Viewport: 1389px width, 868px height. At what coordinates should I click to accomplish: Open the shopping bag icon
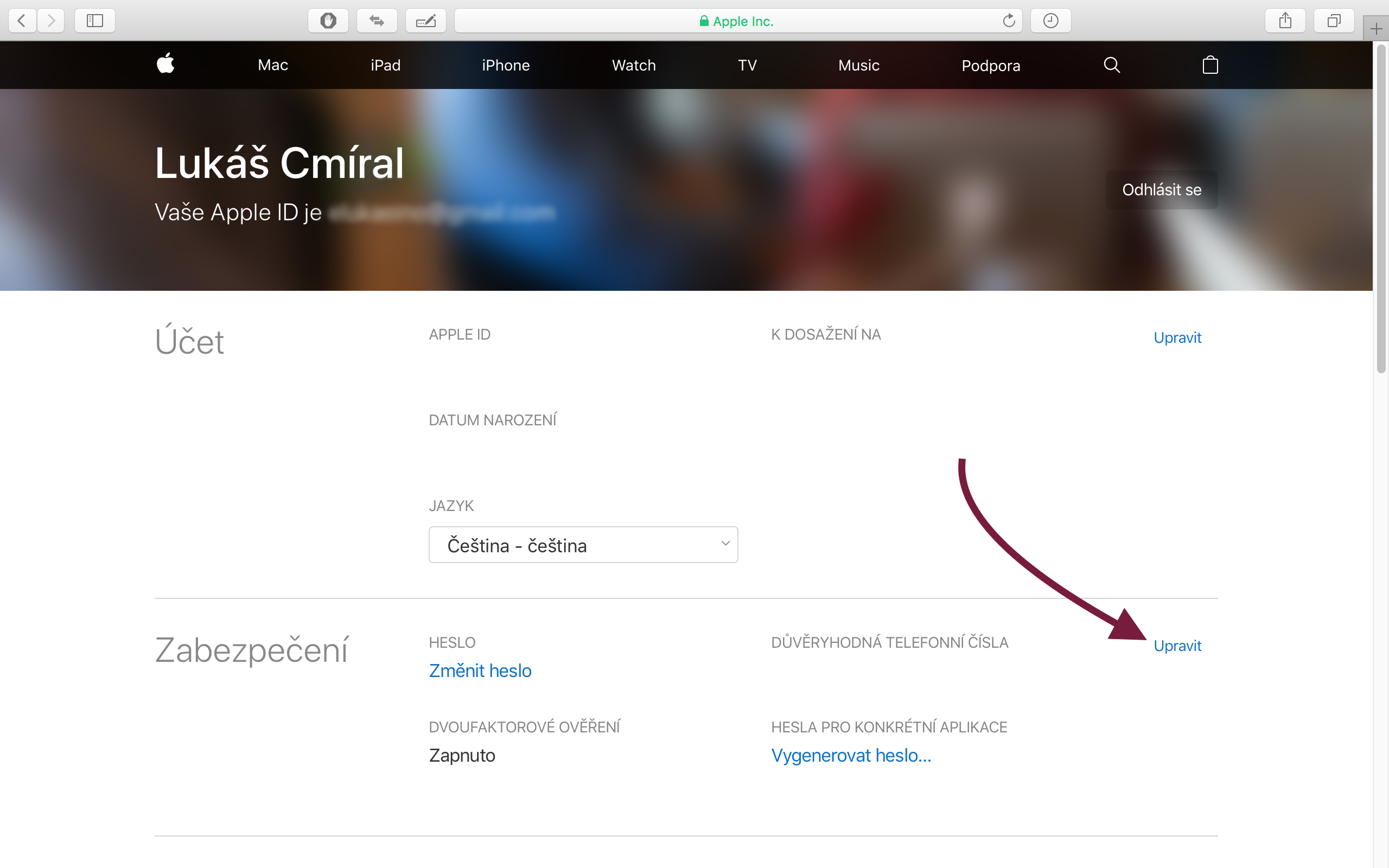(1210, 65)
